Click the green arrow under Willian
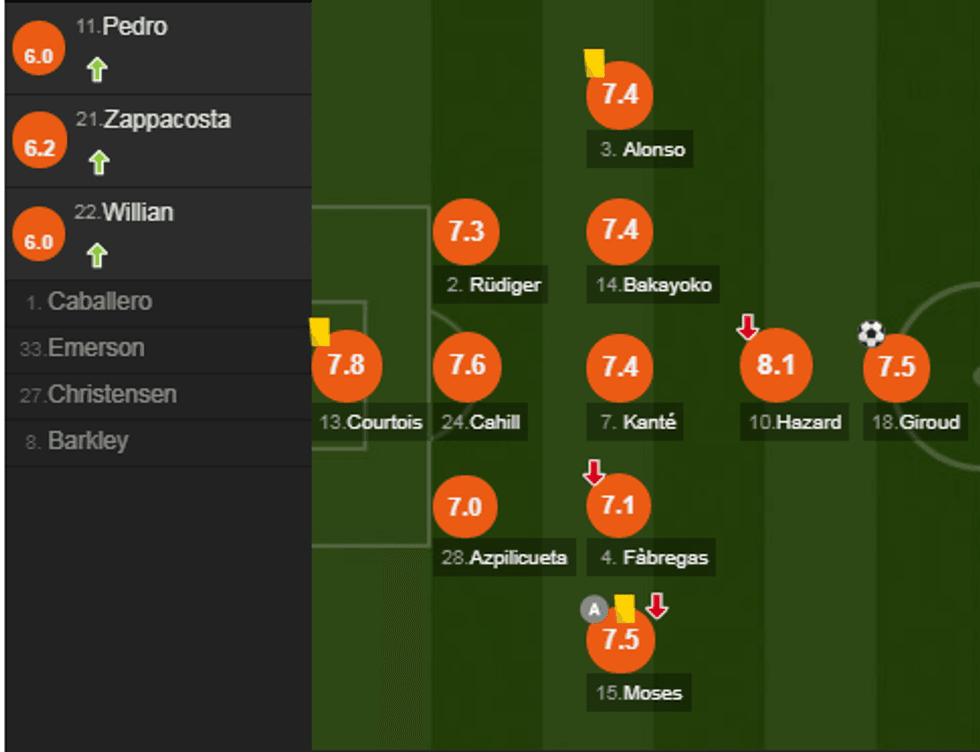This screenshot has width=980, height=752. [x=96, y=256]
